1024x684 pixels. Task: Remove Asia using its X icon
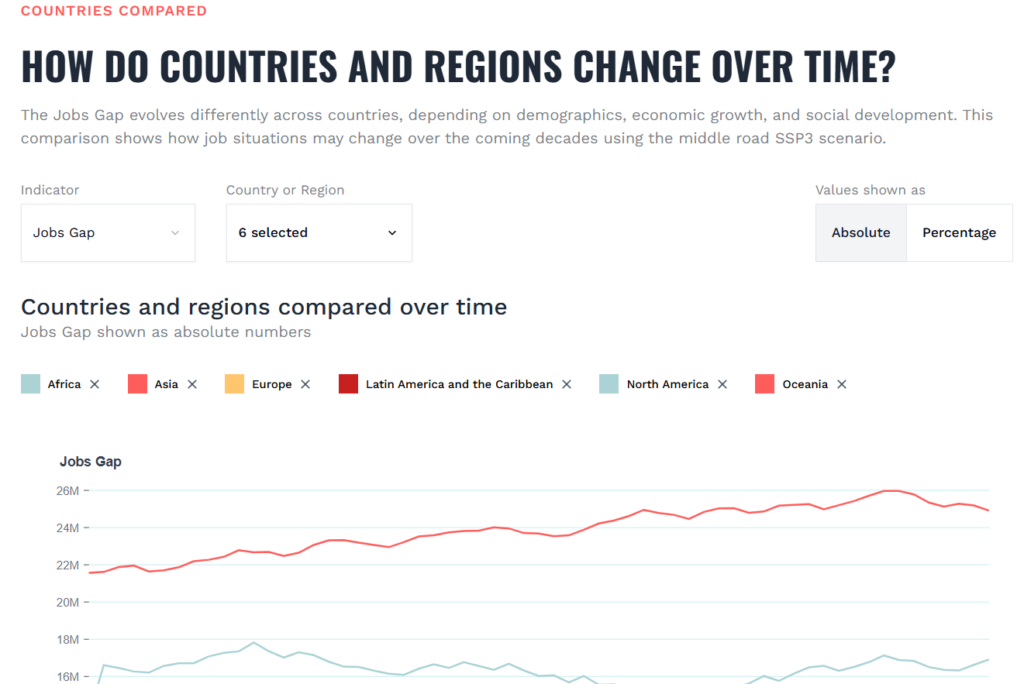pyautogui.click(x=192, y=384)
